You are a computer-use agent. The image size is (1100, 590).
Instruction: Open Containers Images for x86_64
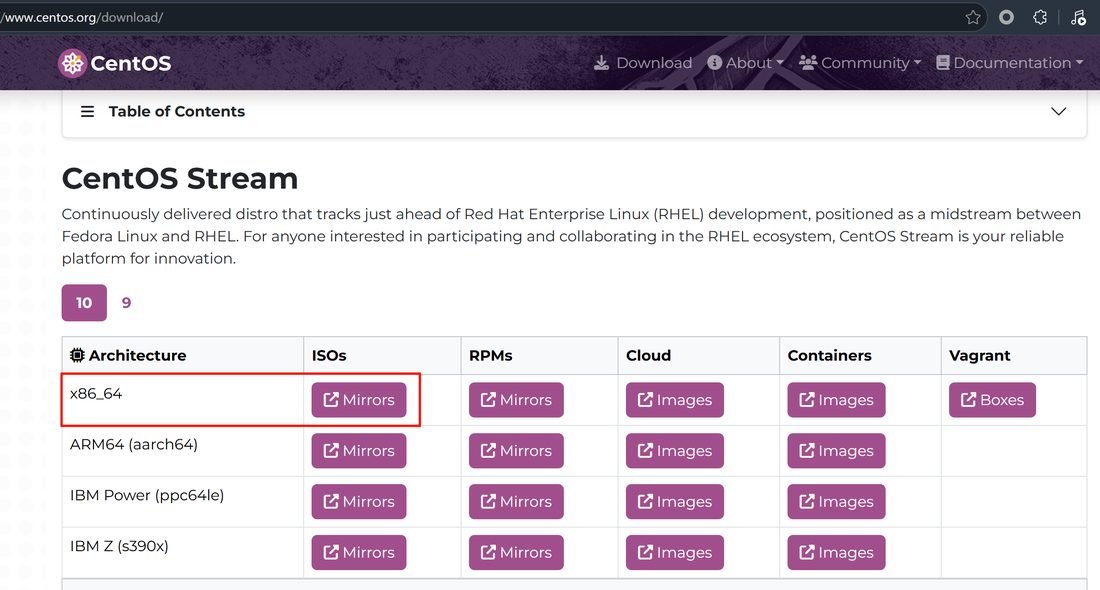click(x=836, y=400)
